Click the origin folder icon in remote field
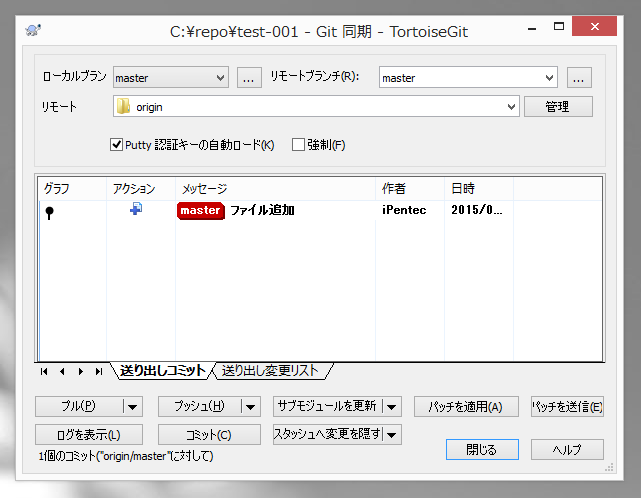 [123, 106]
